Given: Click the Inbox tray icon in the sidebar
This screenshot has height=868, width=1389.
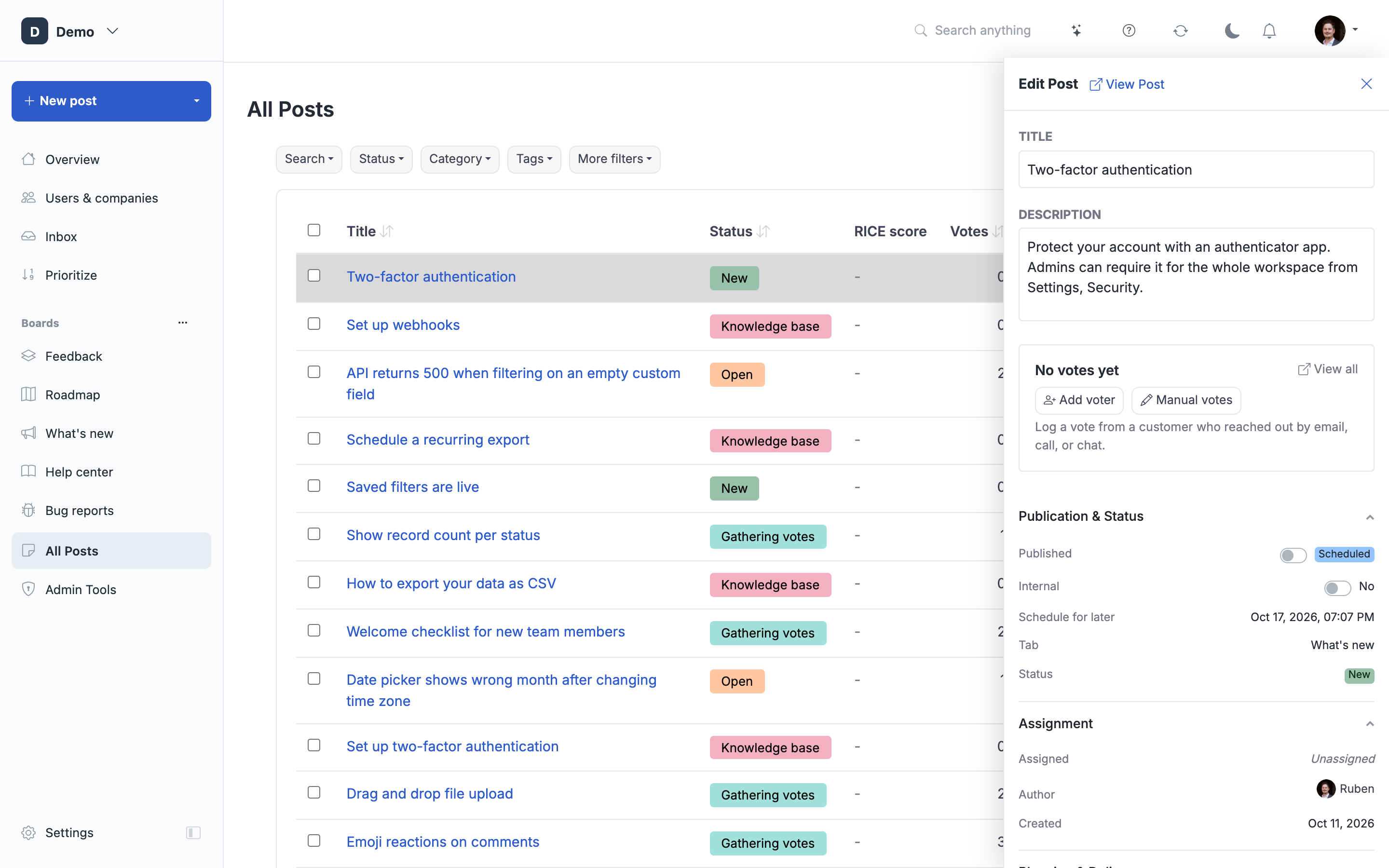Looking at the screenshot, I should click(29, 236).
